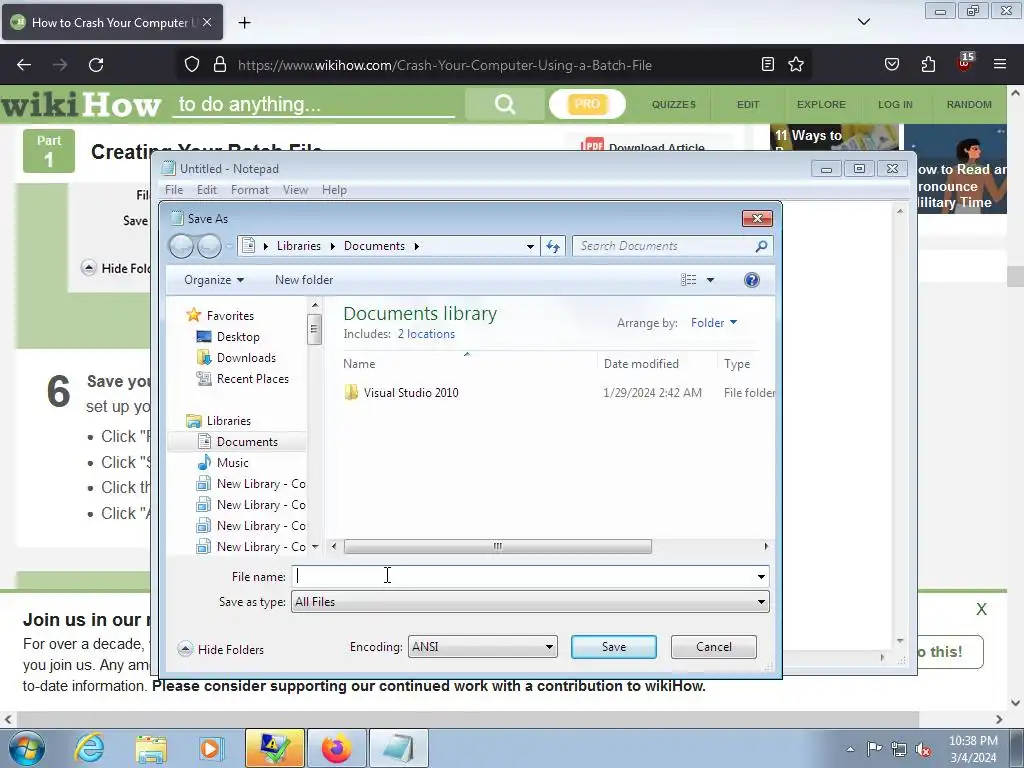Screen dimensions: 1024x768
Task: Click the file list horizontal scrollbar thumb
Action: [x=498, y=547]
